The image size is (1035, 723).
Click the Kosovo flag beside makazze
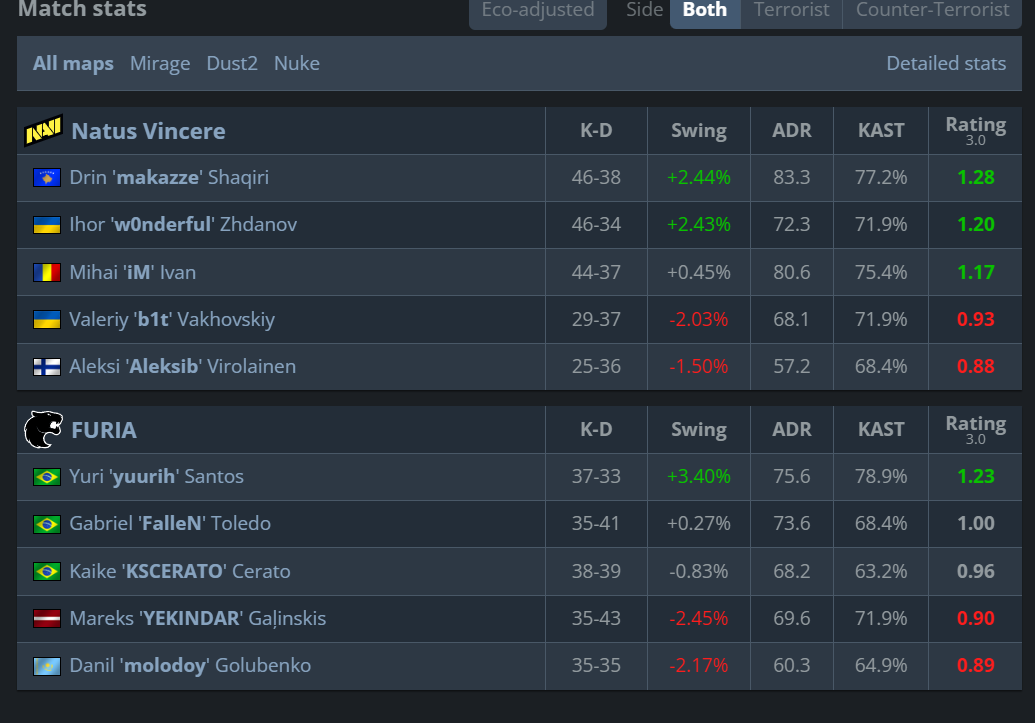(x=47, y=178)
